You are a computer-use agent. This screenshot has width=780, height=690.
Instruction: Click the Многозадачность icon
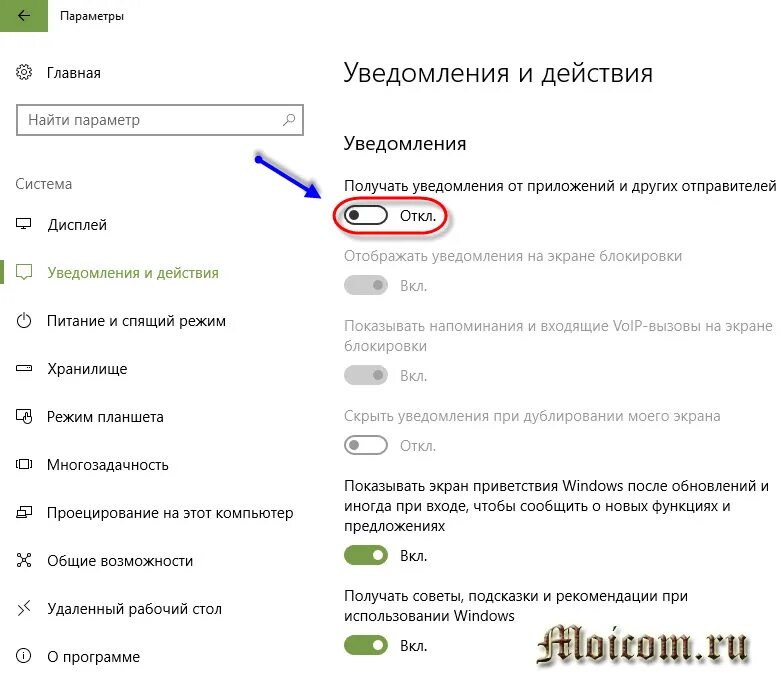point(24,465)
